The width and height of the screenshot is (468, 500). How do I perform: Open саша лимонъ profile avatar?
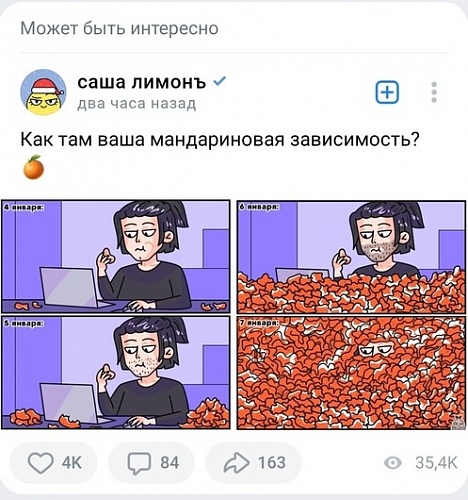tap(43, 92)
